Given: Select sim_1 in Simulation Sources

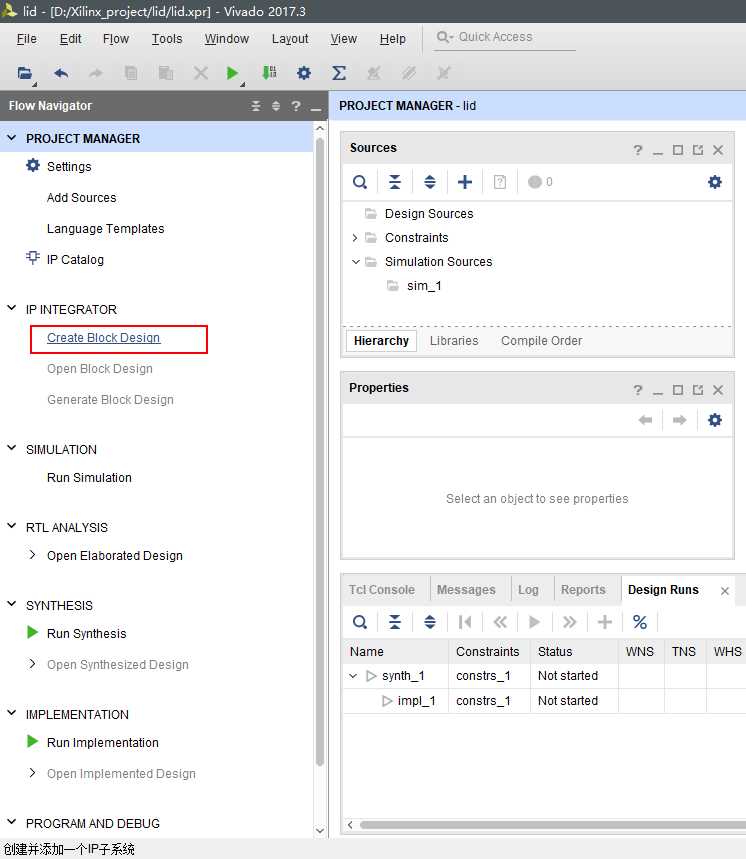Looking at the screenshot, I should click(424, 286).
